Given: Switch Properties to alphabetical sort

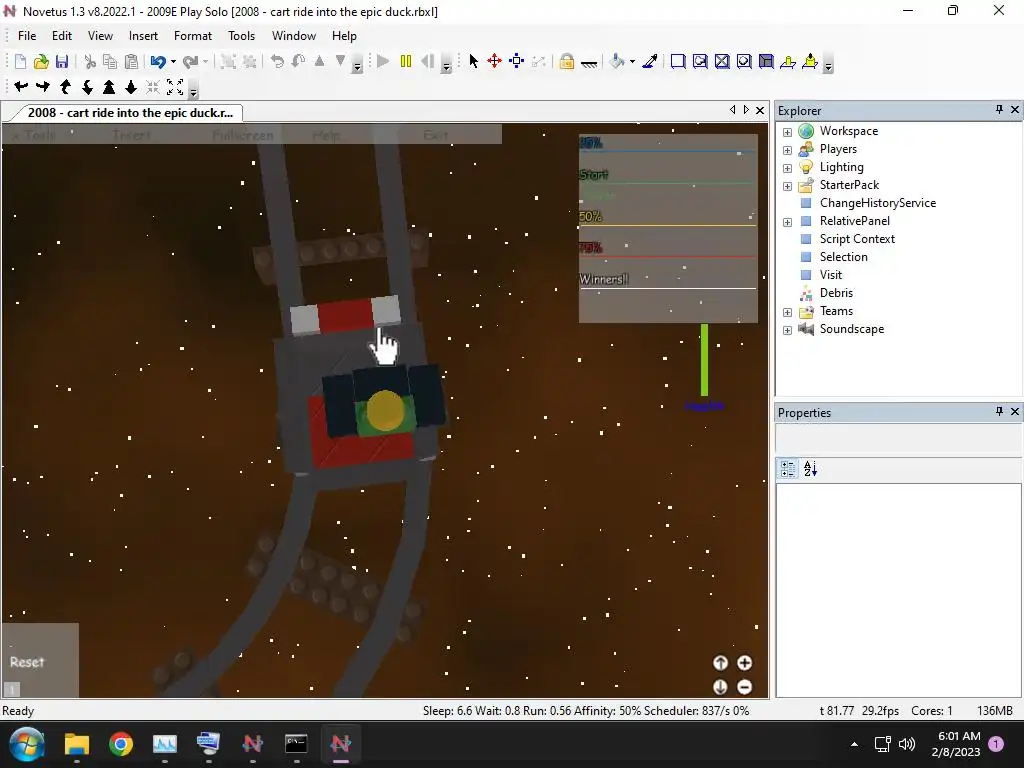Looking at the screenshot, I should [810, 469].
